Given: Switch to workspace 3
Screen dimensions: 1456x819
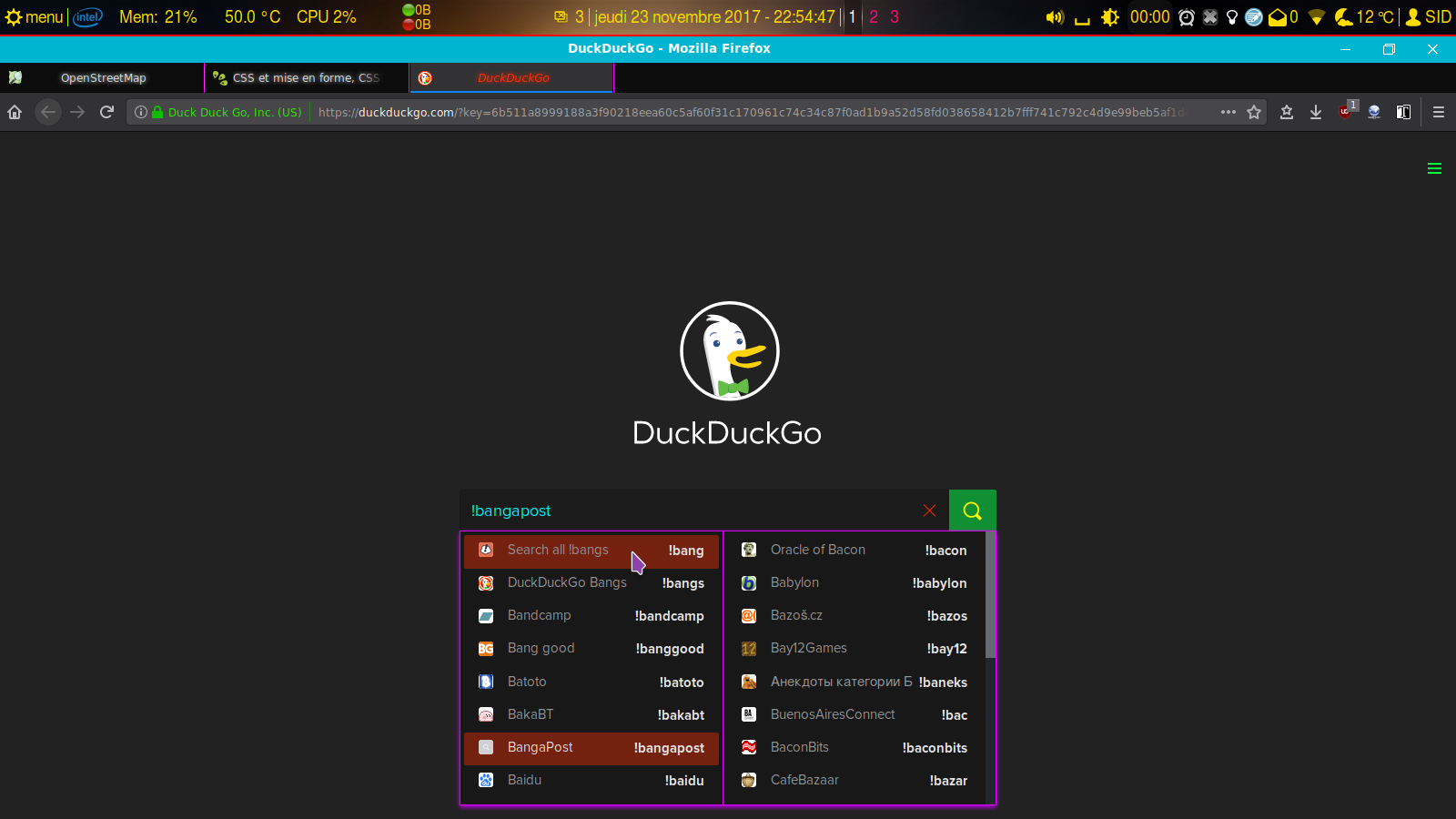Looking at the screenshot, I should [895, 16].
